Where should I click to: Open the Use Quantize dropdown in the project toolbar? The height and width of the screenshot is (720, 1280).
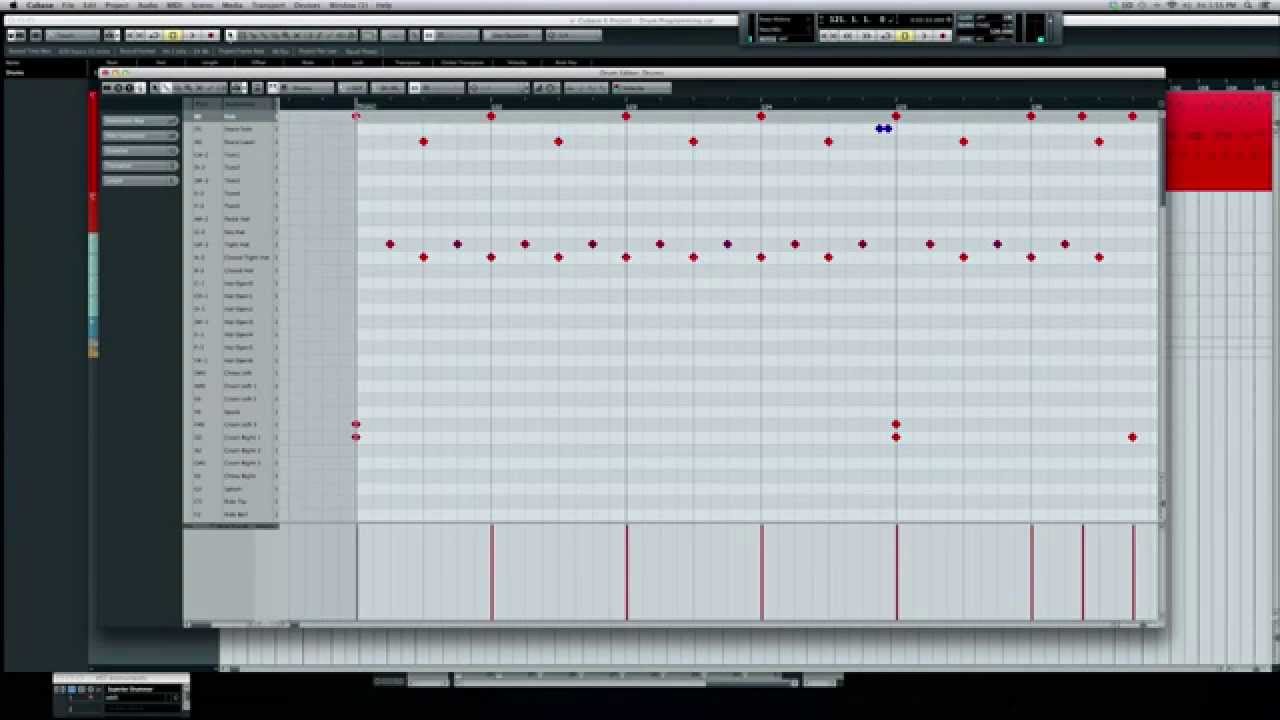511,35
